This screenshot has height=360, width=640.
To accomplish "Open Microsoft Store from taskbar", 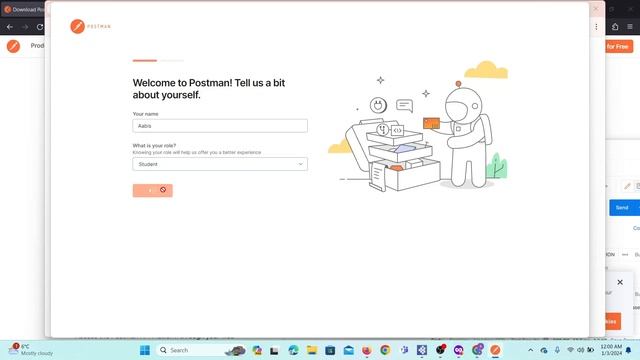I will (330, 350).
